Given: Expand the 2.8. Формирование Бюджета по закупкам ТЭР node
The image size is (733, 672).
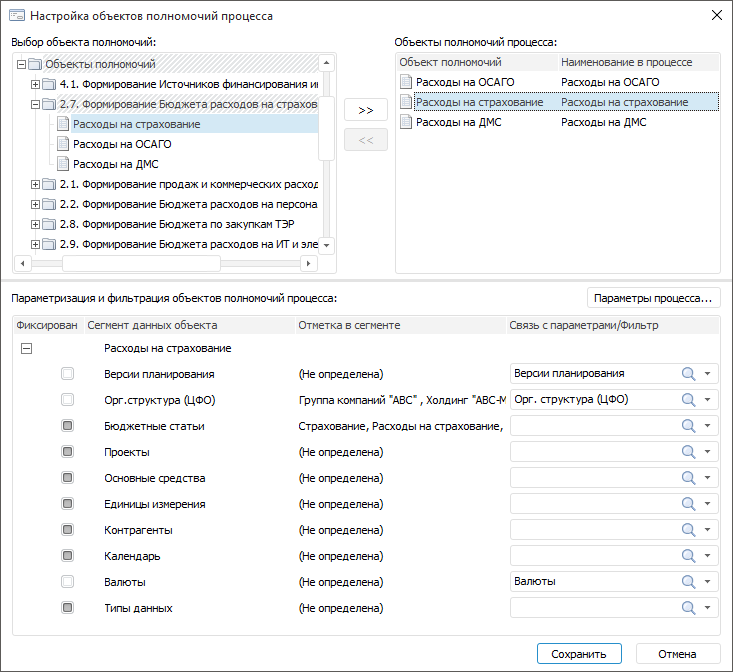Looking at the screenshot, I should pyautogui.click(x=36, y=223).
